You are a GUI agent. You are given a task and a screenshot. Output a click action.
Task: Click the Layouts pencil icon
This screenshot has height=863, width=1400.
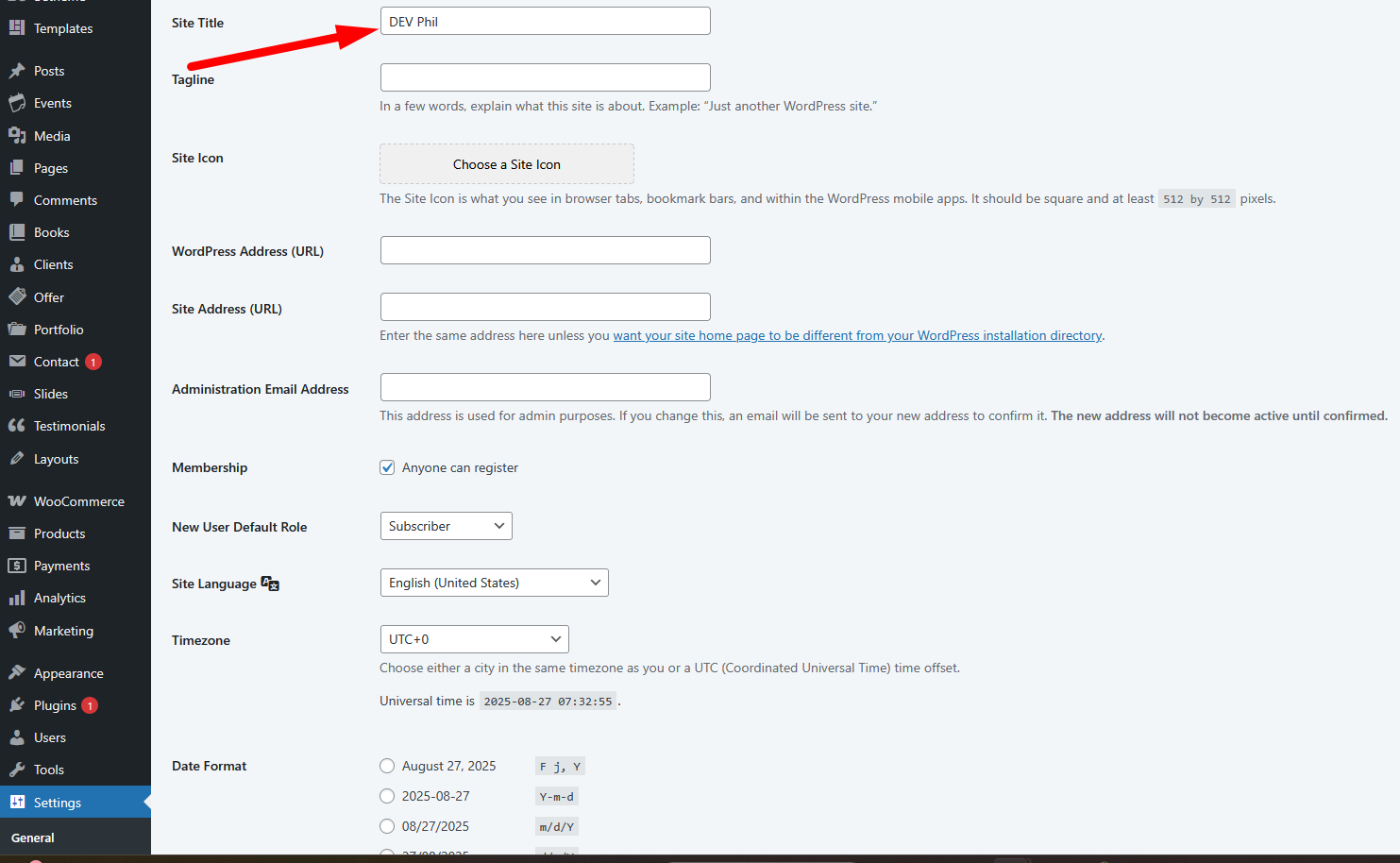point(17,459)
